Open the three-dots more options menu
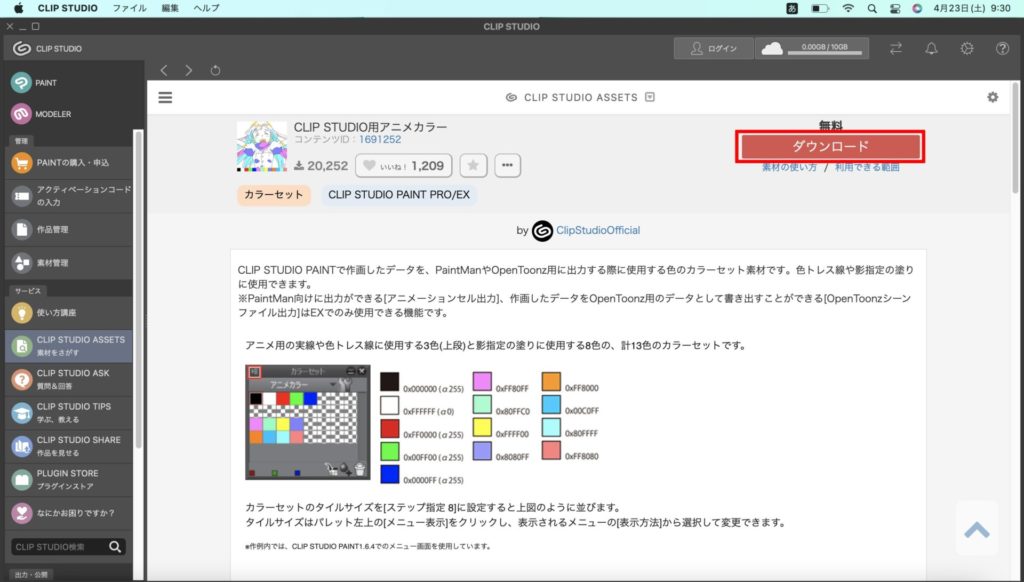 click(508, 166)
